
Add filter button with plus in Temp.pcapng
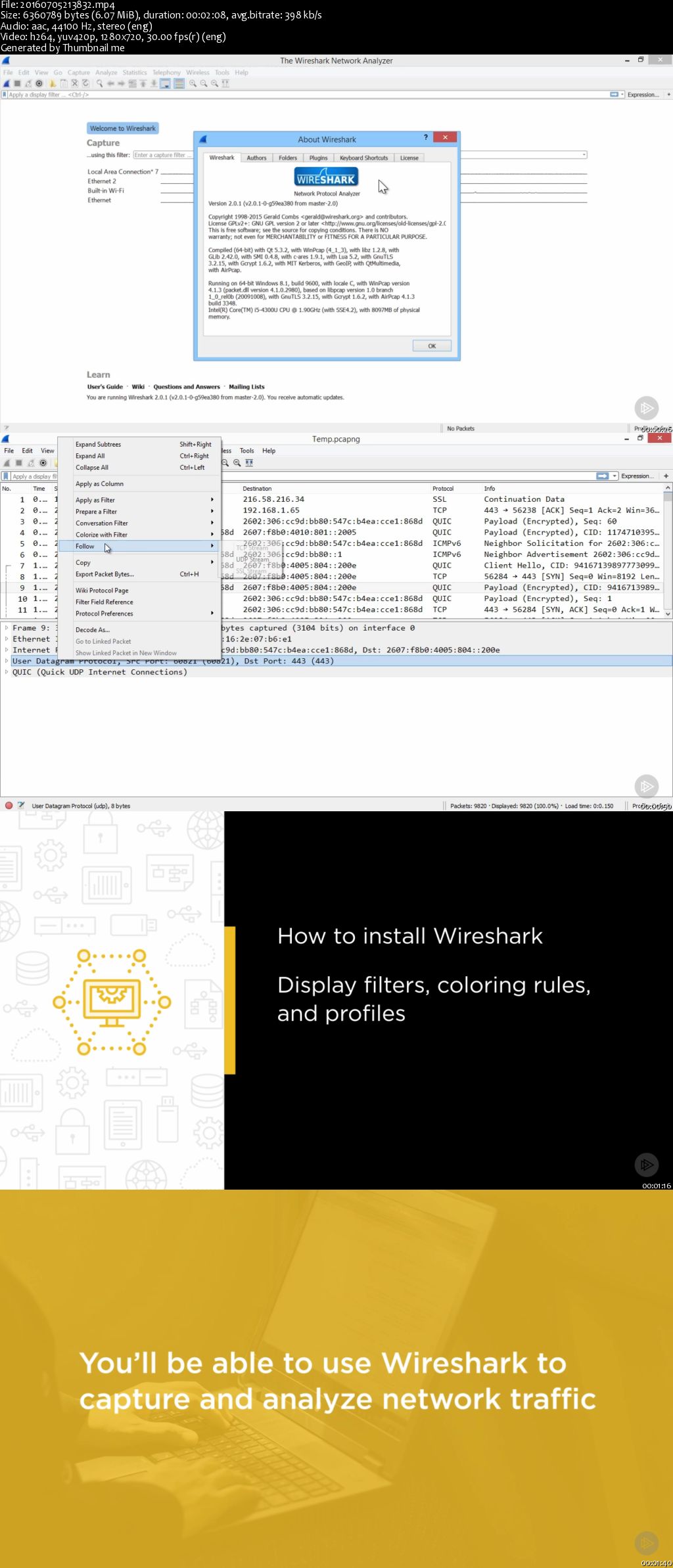[666, 476]
